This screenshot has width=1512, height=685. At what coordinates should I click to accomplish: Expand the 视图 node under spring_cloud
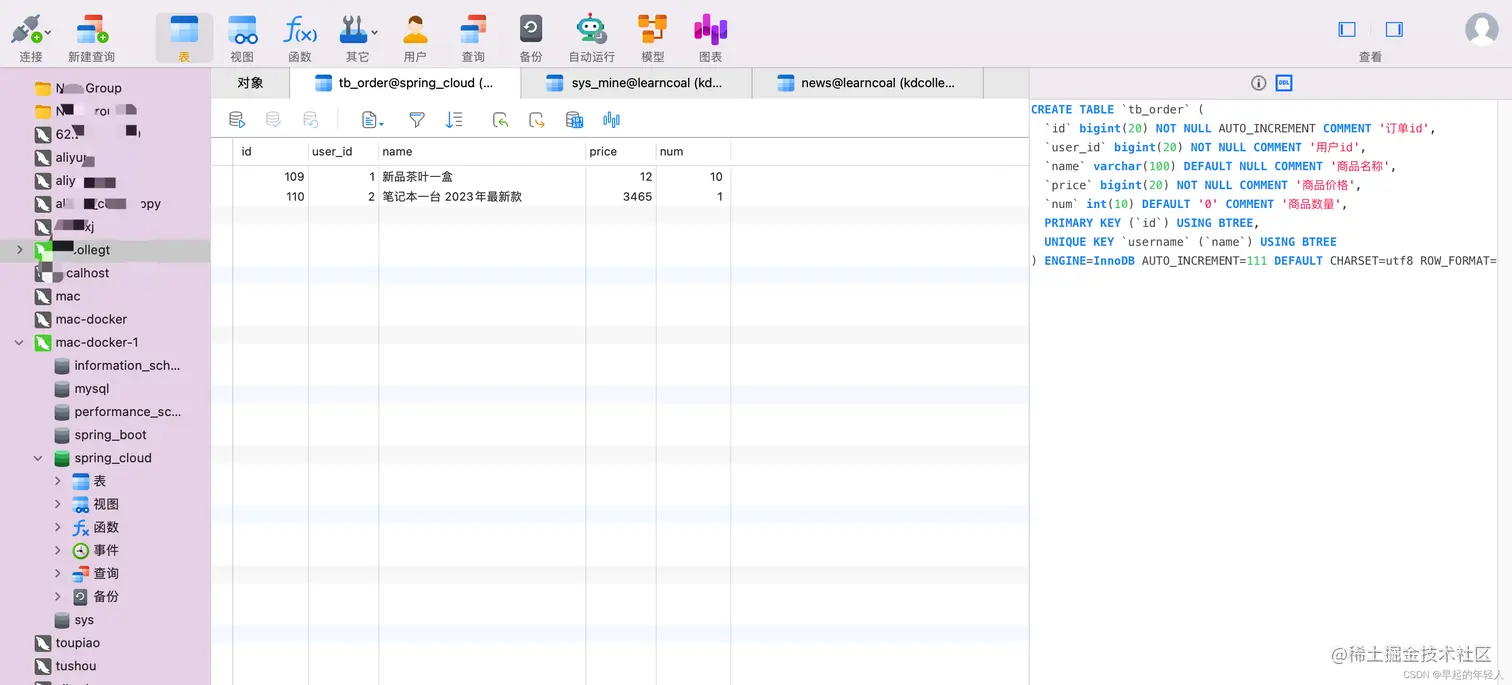click(x=58, y=504)
